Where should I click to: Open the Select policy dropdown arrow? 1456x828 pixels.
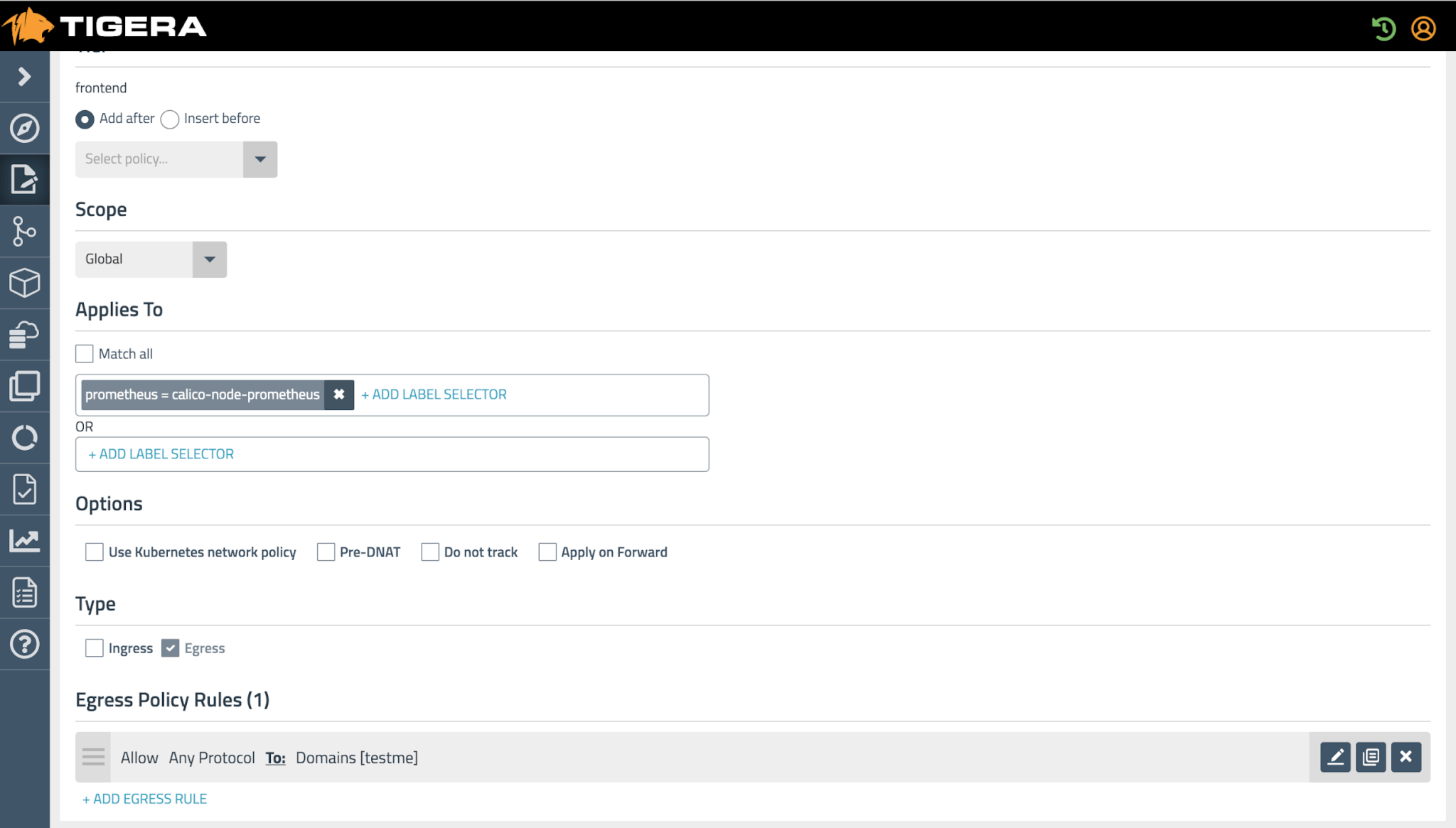click(260, 159)
